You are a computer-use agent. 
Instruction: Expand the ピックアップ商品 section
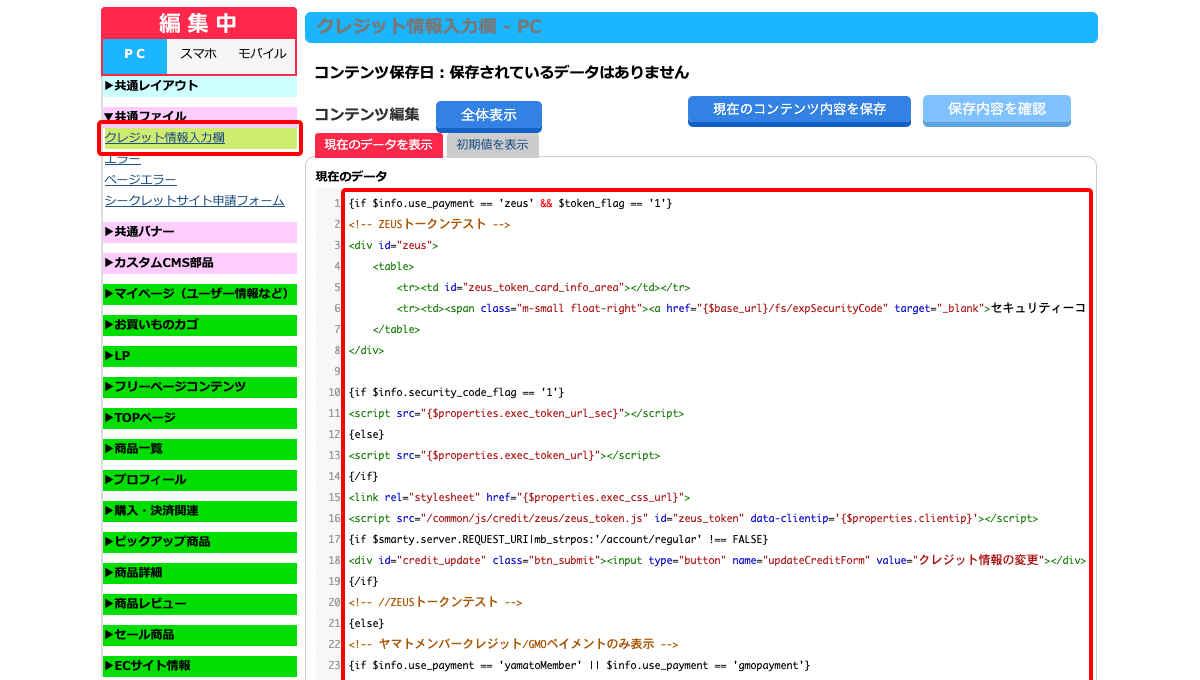(200, 542)
